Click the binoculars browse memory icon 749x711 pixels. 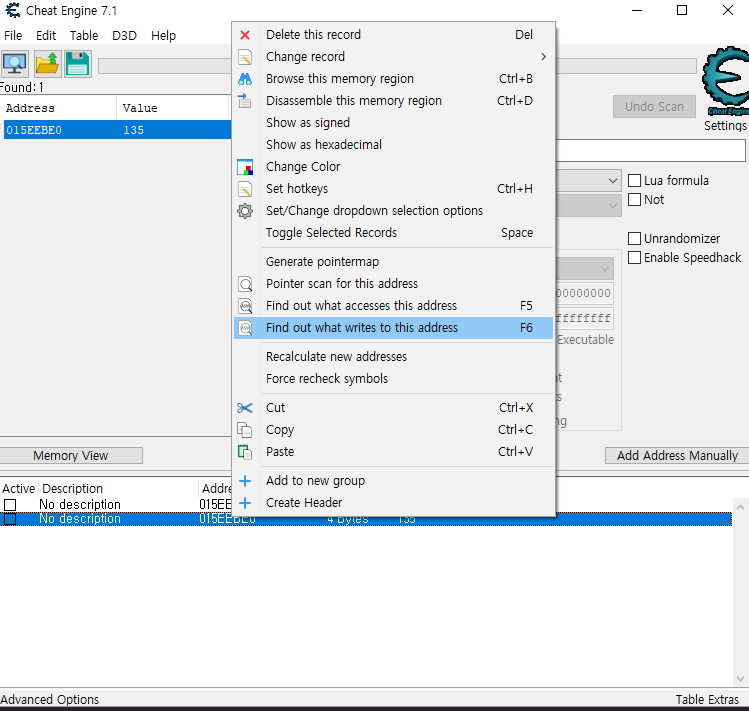[245, 79]
